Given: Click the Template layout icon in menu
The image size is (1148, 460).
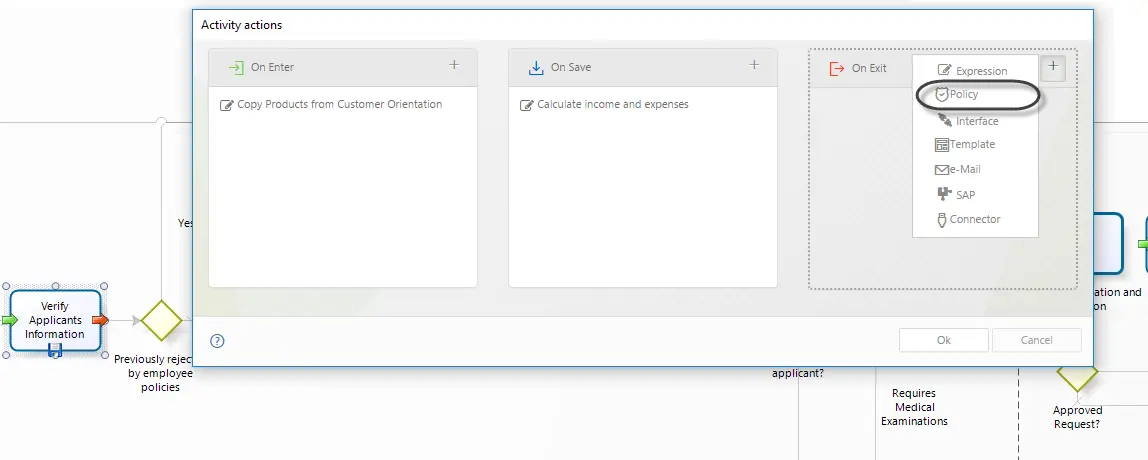Looking at the screenshot, I should [942, 145].
